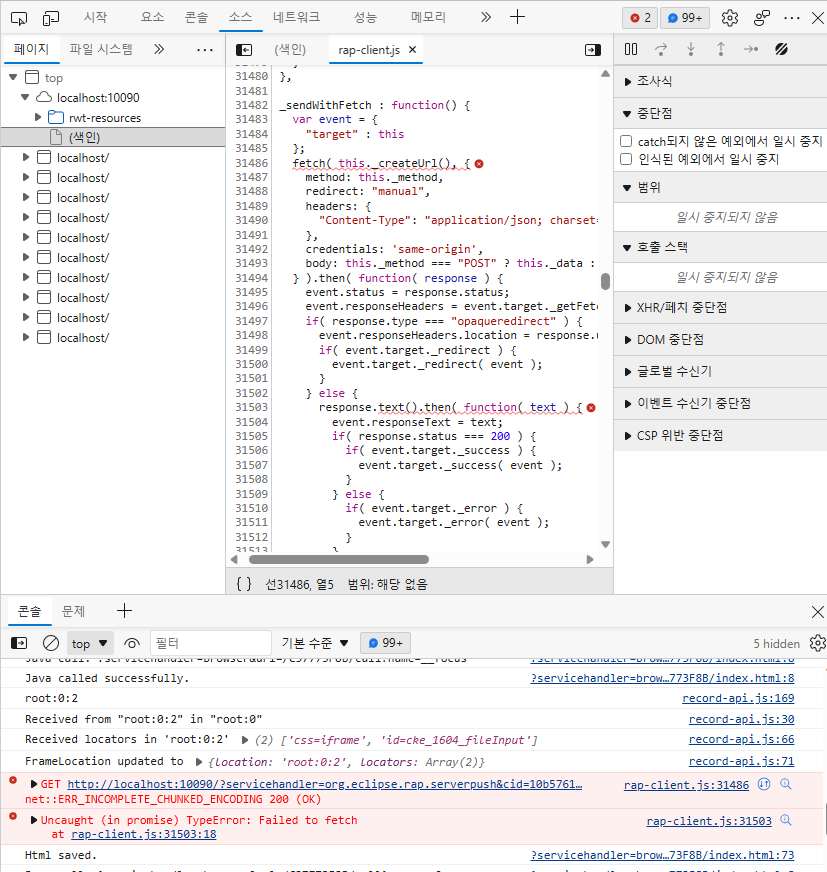Open the log level (기본 수준) dropdown
This screenshot has width=827, height=872.
click(x=315, y=643)
